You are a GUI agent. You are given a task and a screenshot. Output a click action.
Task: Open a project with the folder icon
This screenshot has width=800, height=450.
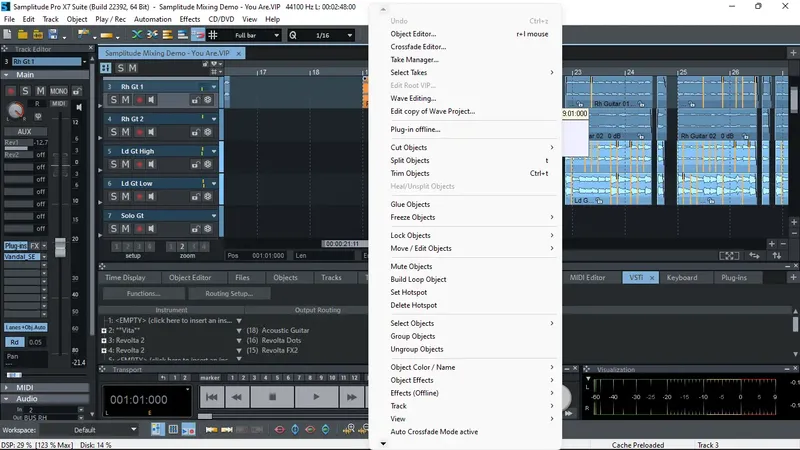(x=22, y=35)
